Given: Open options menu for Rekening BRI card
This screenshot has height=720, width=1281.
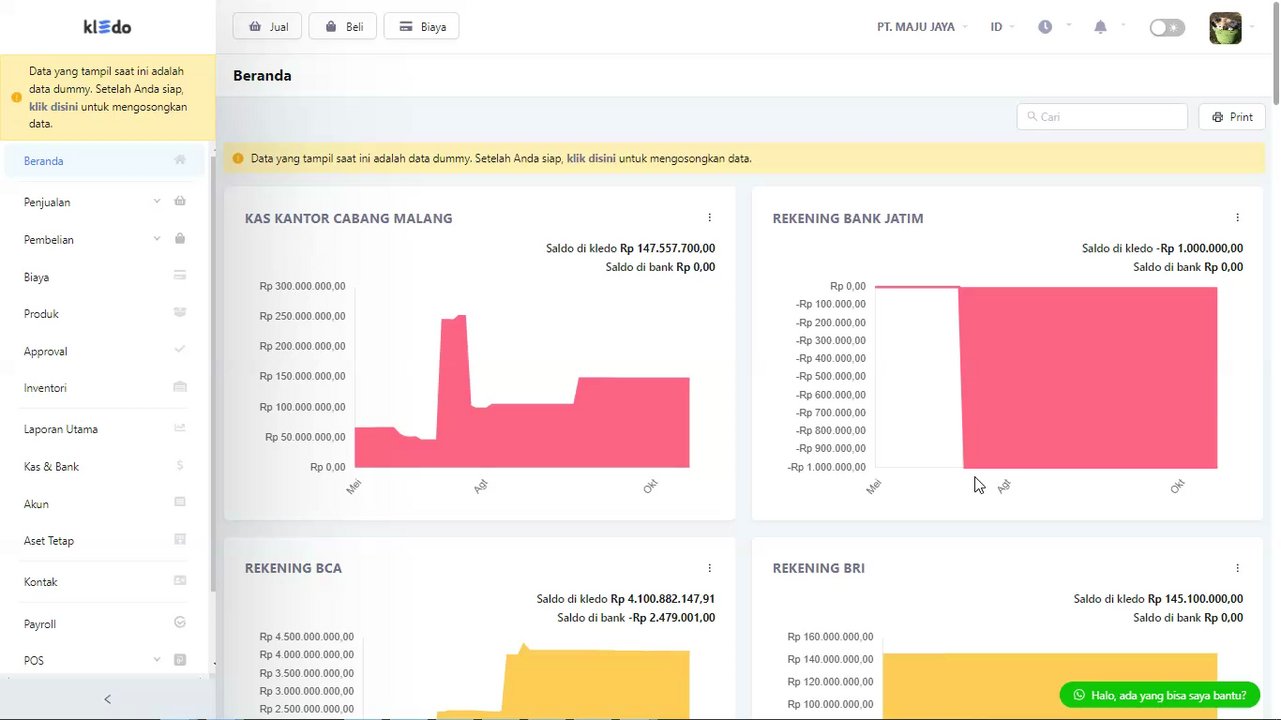Looking at the screenshot, I should point(1237,568).
